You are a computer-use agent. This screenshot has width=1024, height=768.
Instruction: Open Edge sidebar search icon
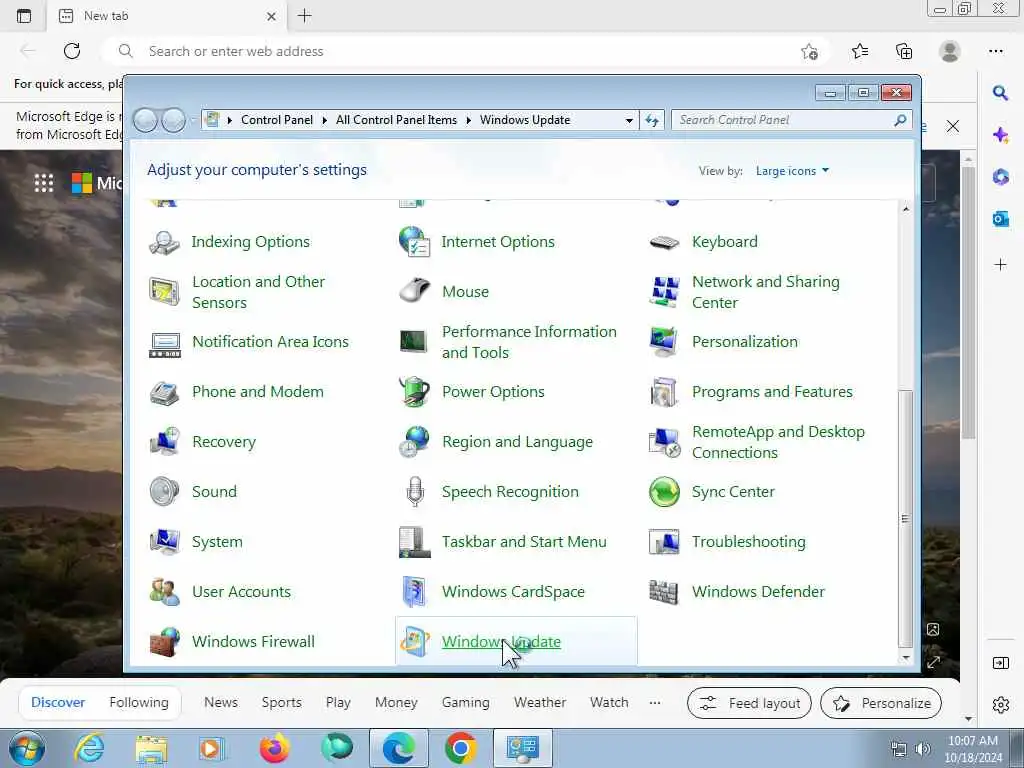1000,93
